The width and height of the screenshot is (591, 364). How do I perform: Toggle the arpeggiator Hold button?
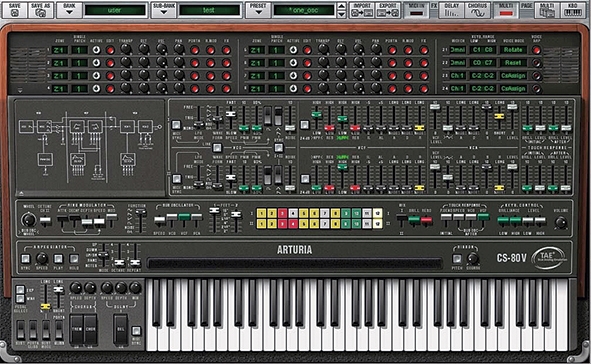(74, 259)
